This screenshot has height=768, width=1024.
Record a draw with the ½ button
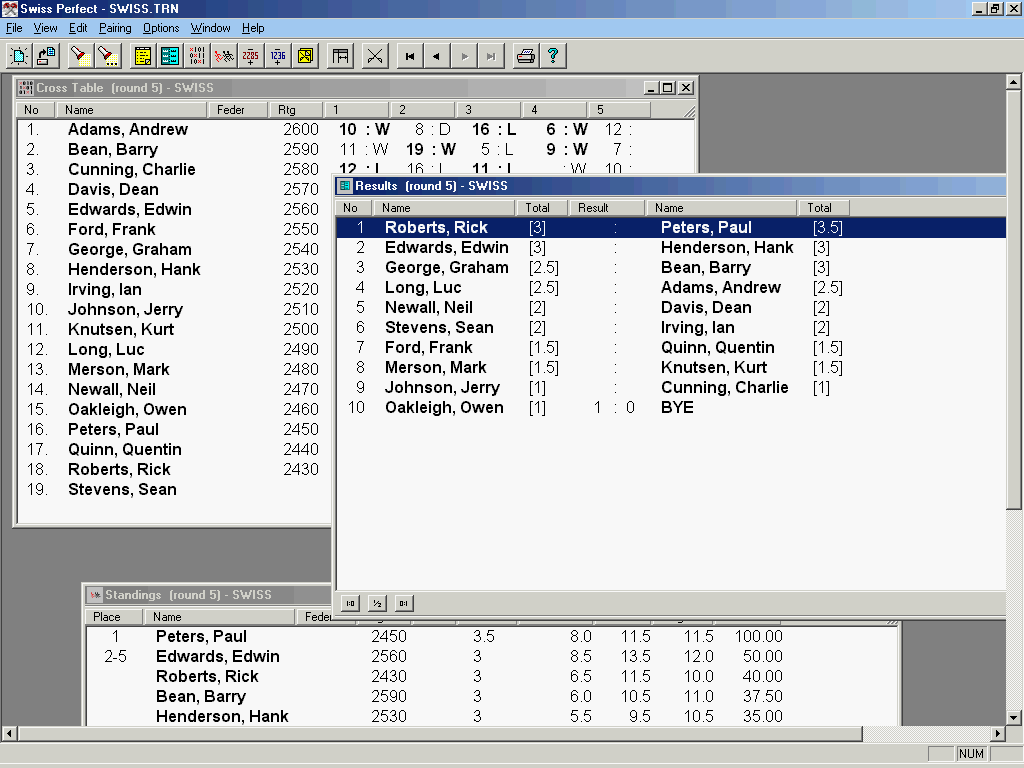[377, 603]
